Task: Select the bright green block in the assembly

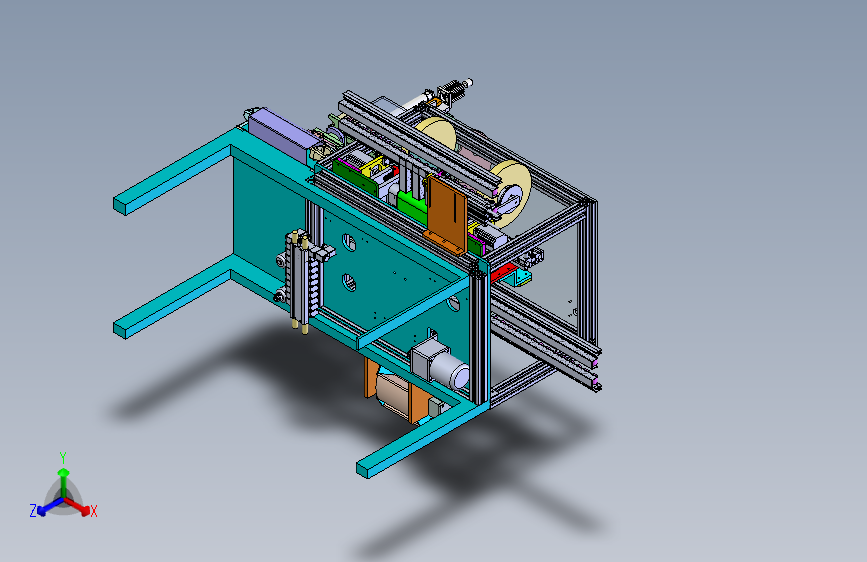Action: point(412,206)
